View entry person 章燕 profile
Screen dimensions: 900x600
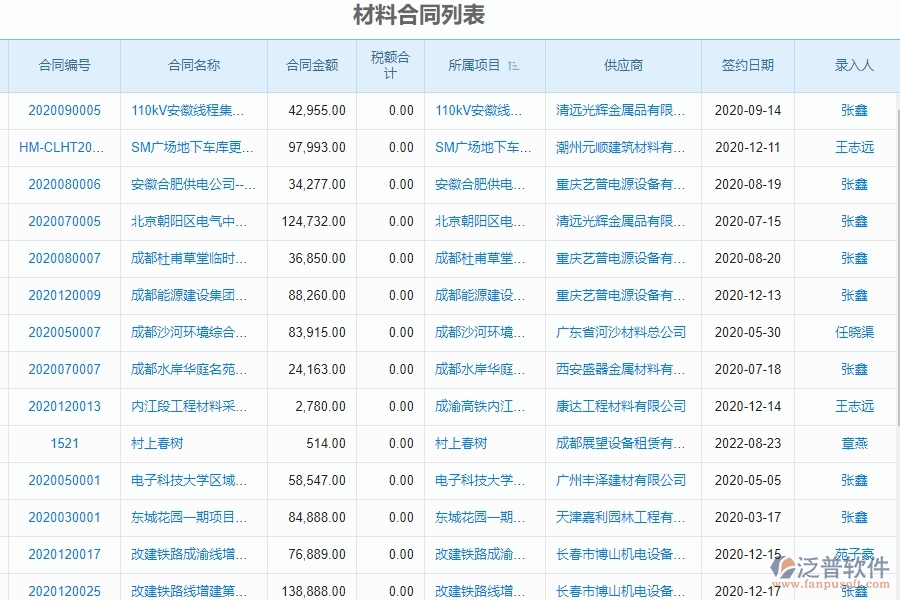(x=855, y=443)
